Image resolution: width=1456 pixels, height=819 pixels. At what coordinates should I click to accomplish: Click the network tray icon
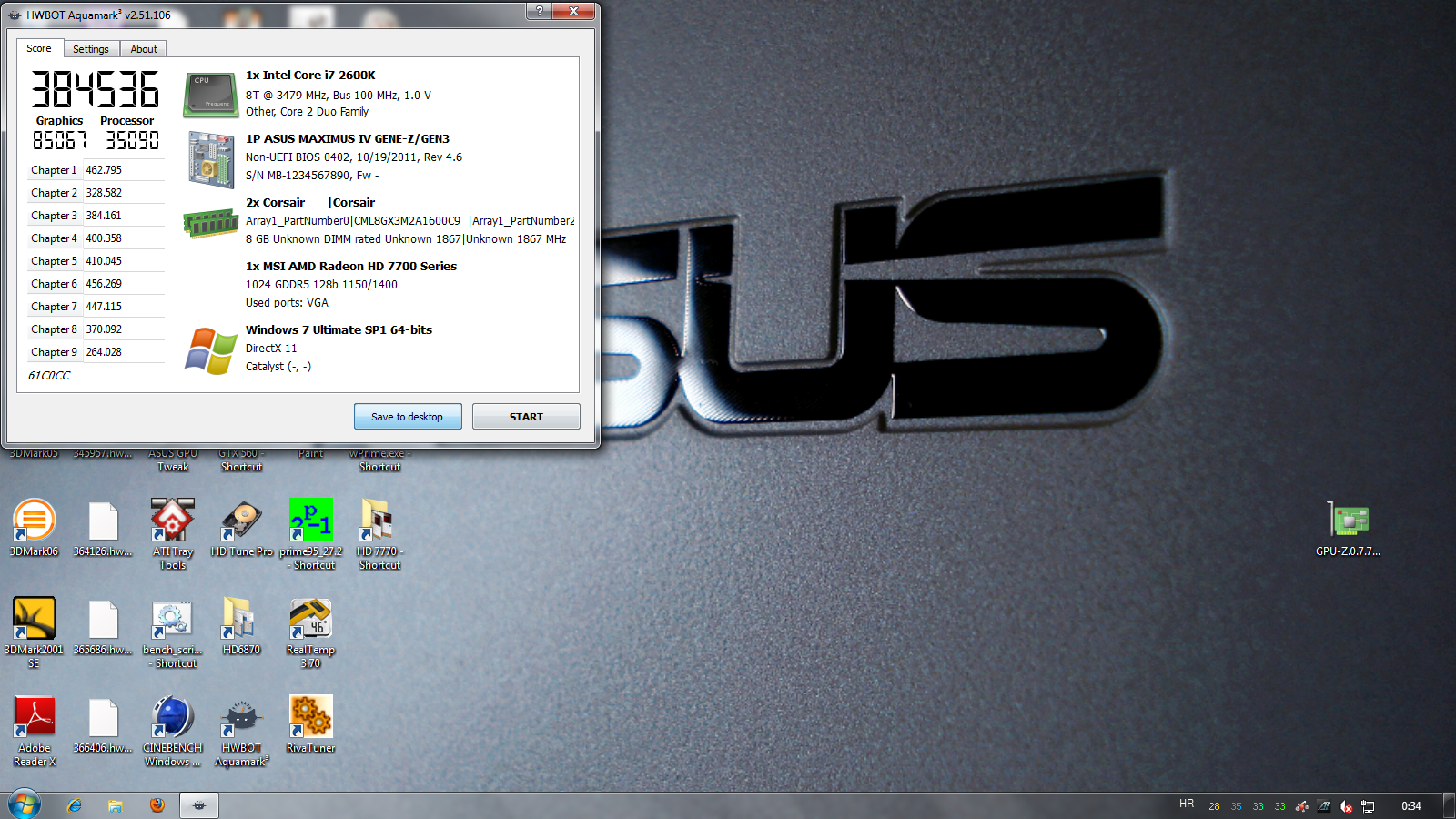click(1367, 806)
